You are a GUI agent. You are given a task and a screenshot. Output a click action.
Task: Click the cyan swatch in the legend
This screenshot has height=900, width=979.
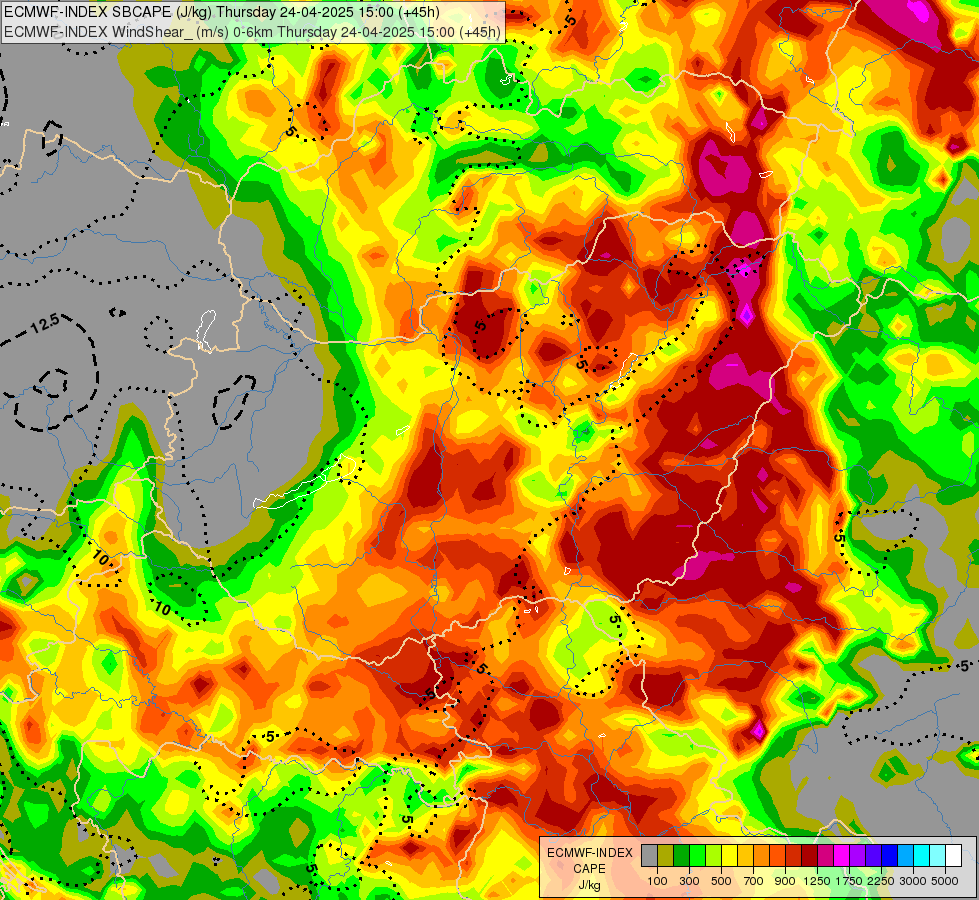coord(921,855)
